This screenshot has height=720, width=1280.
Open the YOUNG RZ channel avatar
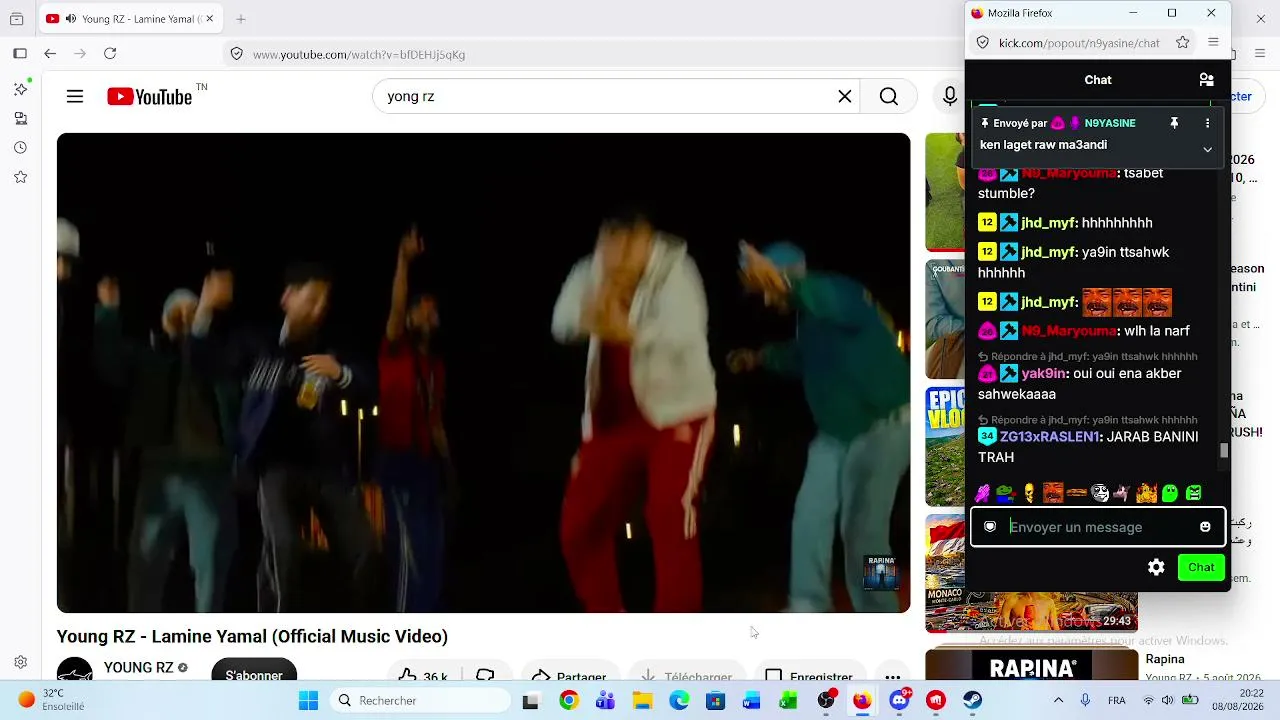point(75,669)
